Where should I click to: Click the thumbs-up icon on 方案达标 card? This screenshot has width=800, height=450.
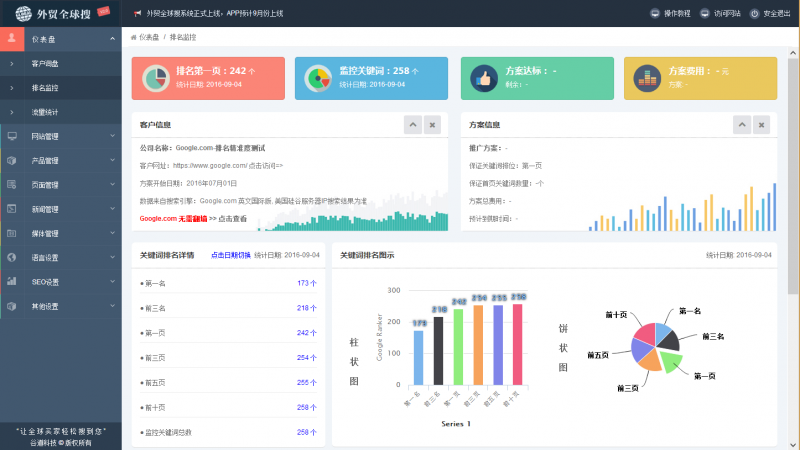pos(483,78)
